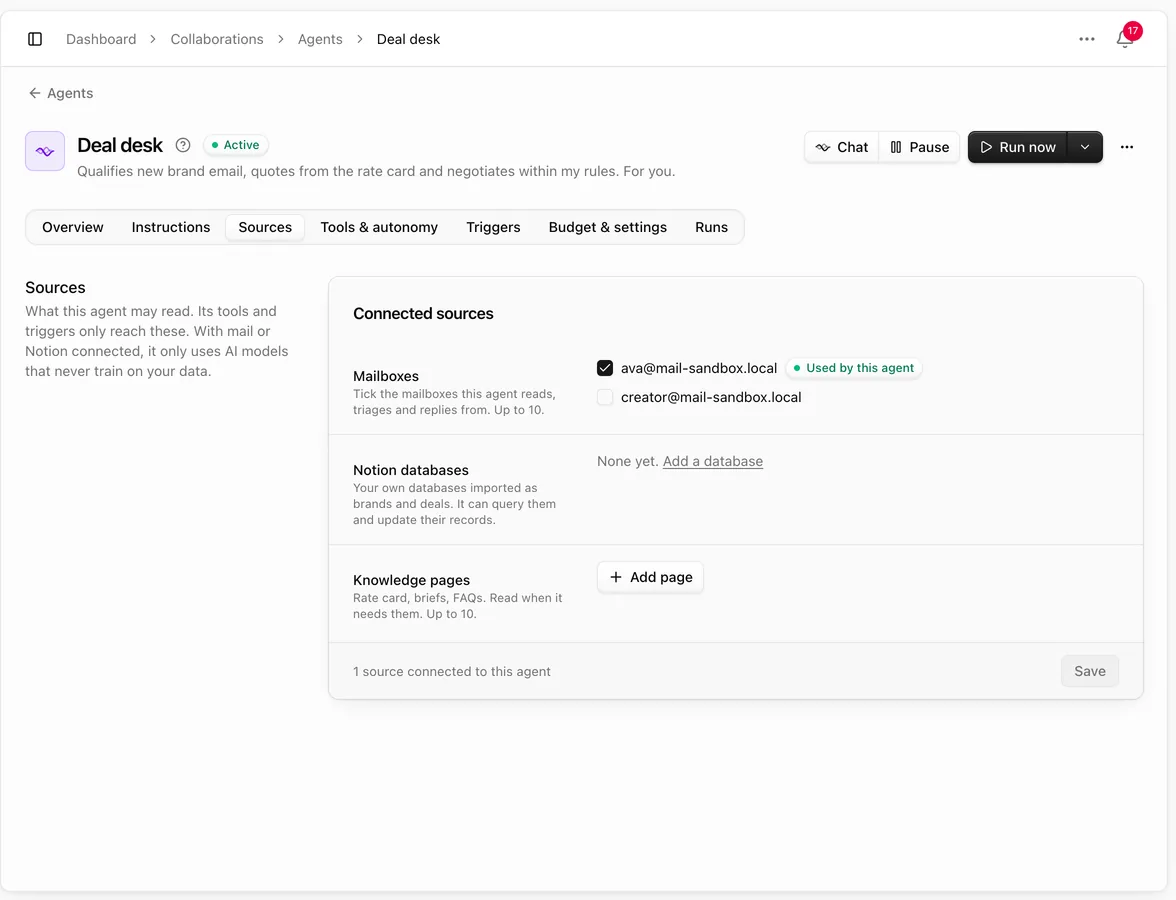The image size is (1176, 900).
Task: Toggle the sidebar panel icon
Action: (x=34, y=39)
